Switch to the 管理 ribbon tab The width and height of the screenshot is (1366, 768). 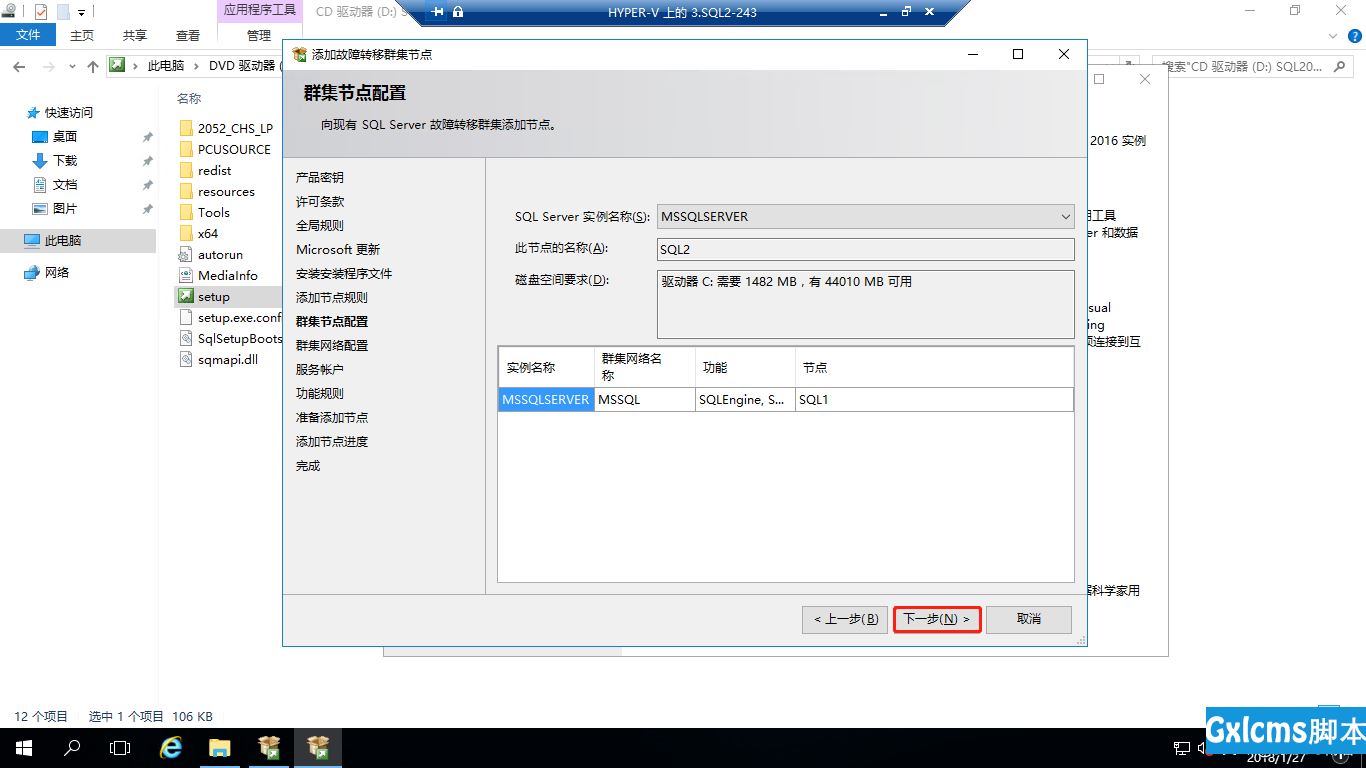pyautogui.click(x=259, y=35)
